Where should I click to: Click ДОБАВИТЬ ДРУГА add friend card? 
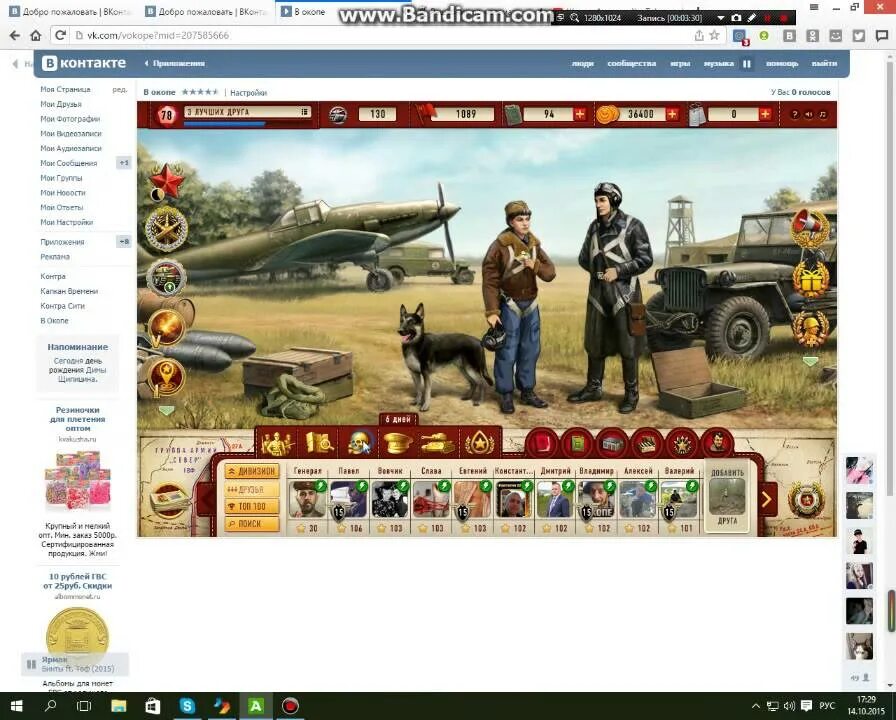727,497
